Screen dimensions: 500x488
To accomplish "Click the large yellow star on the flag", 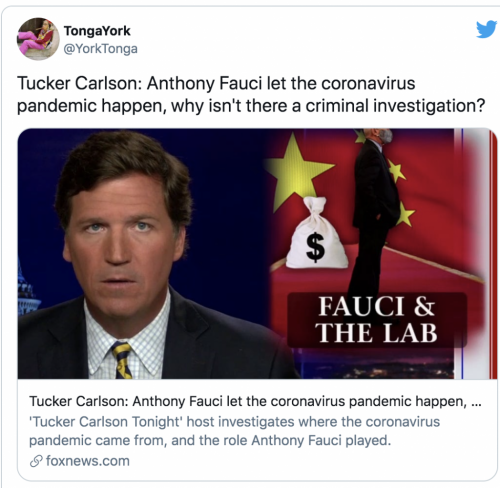I will 298,171.
